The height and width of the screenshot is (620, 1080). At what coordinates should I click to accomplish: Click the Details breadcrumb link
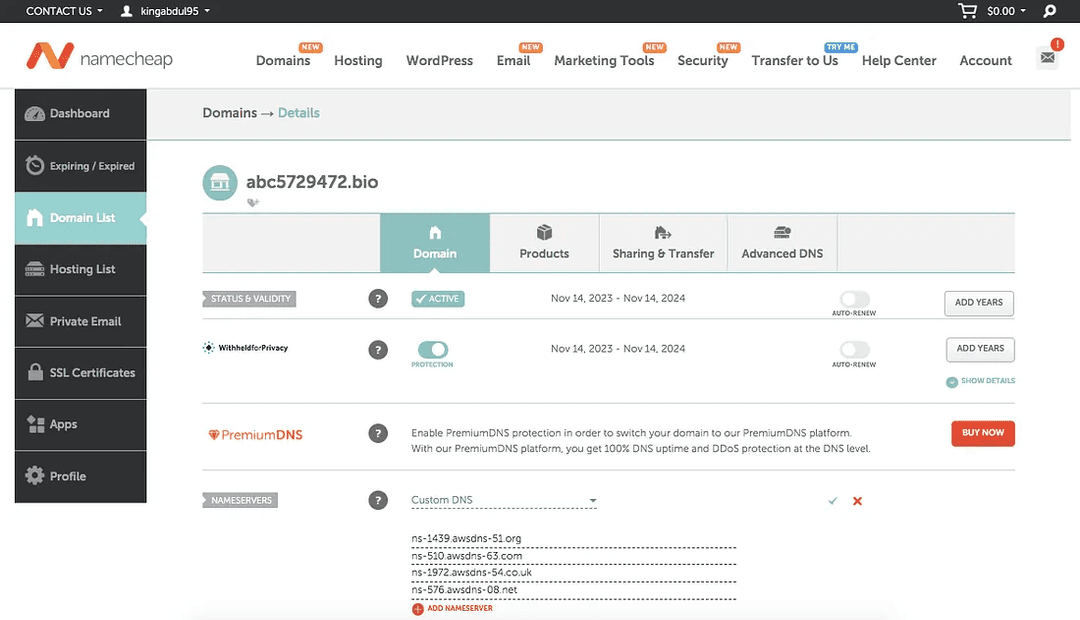click(299, 113)
